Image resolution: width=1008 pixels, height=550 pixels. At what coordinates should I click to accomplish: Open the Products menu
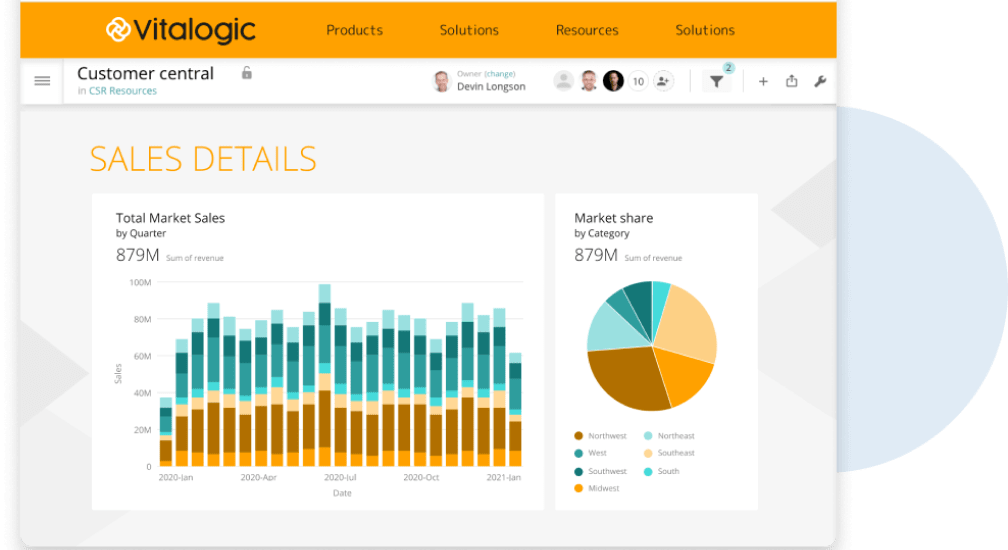point(354,30)
